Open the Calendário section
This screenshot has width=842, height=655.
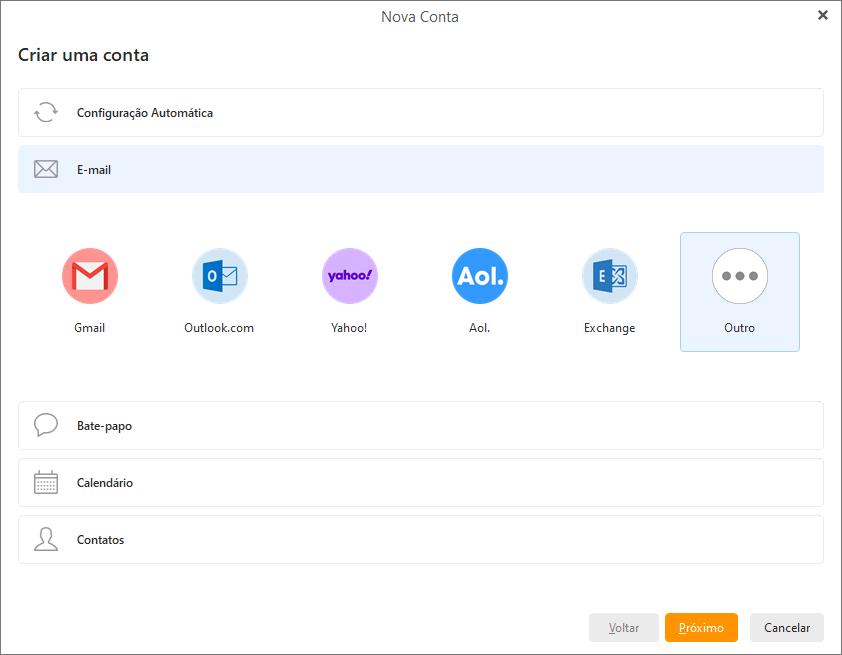pos(421,483)
